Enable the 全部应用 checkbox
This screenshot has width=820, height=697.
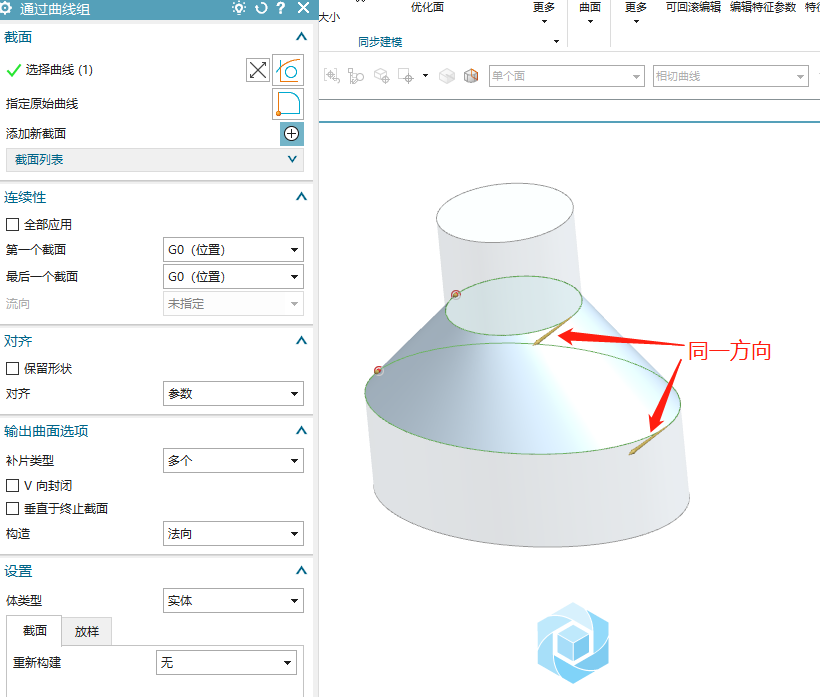click(13, 225)
